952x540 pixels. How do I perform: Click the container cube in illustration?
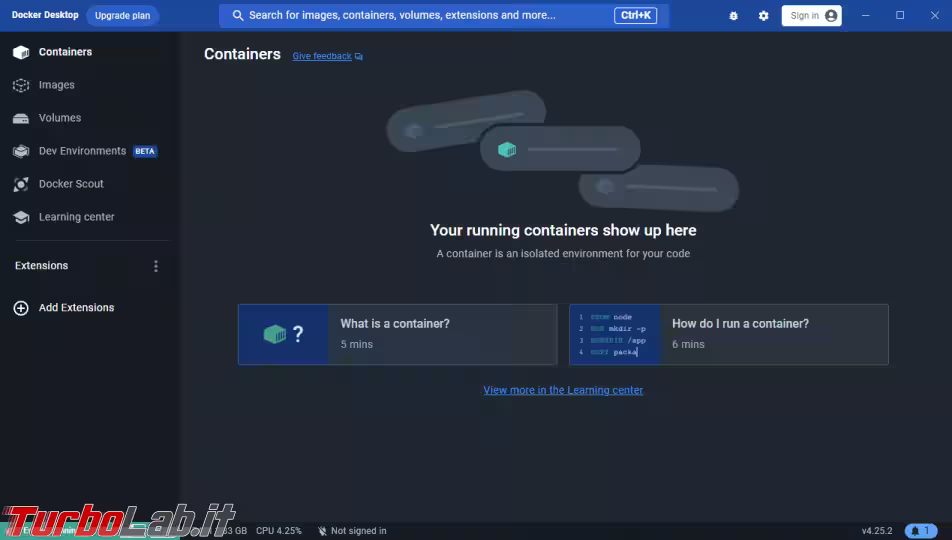[x=507, y=149]
